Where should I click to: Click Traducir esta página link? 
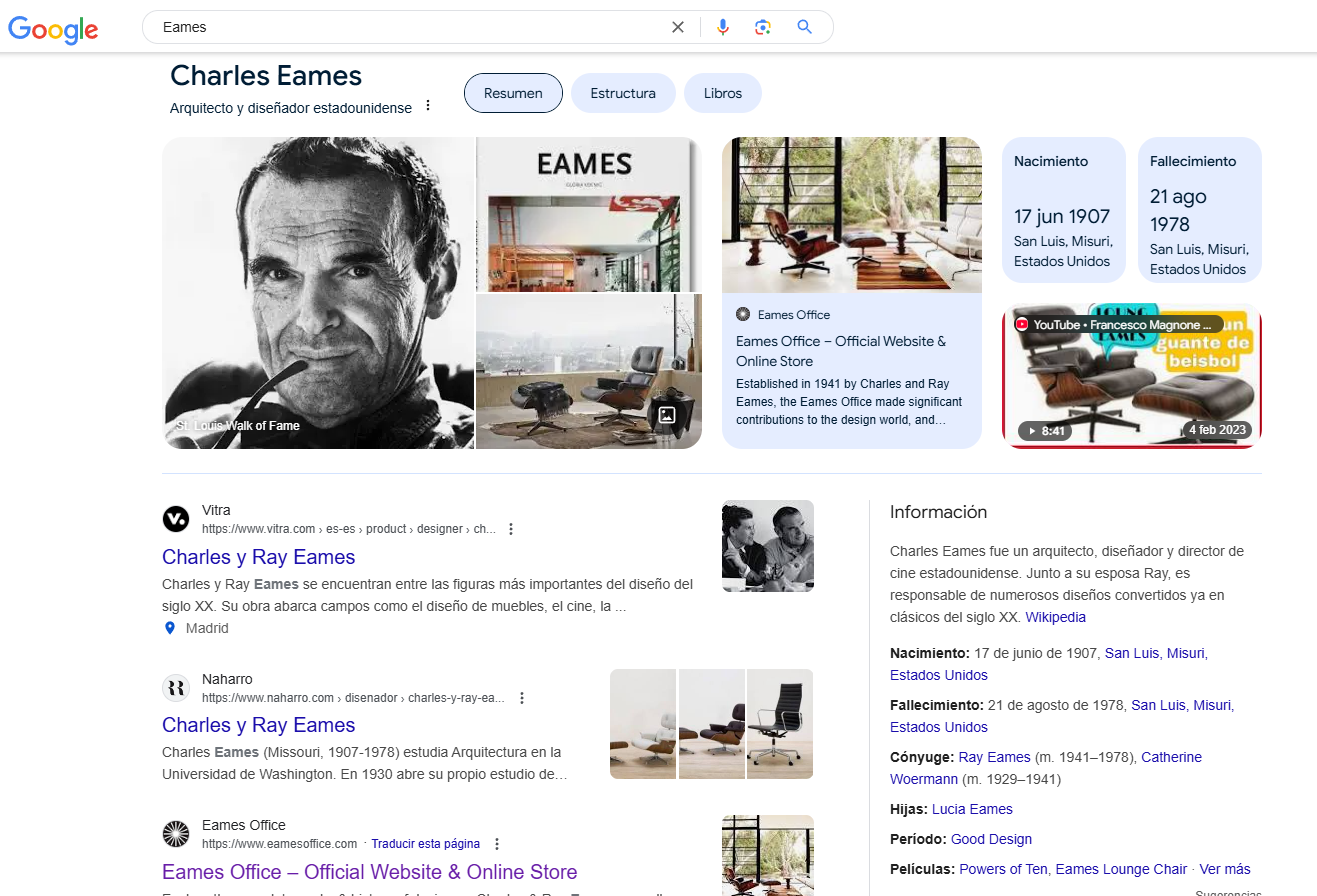[425, 844]
